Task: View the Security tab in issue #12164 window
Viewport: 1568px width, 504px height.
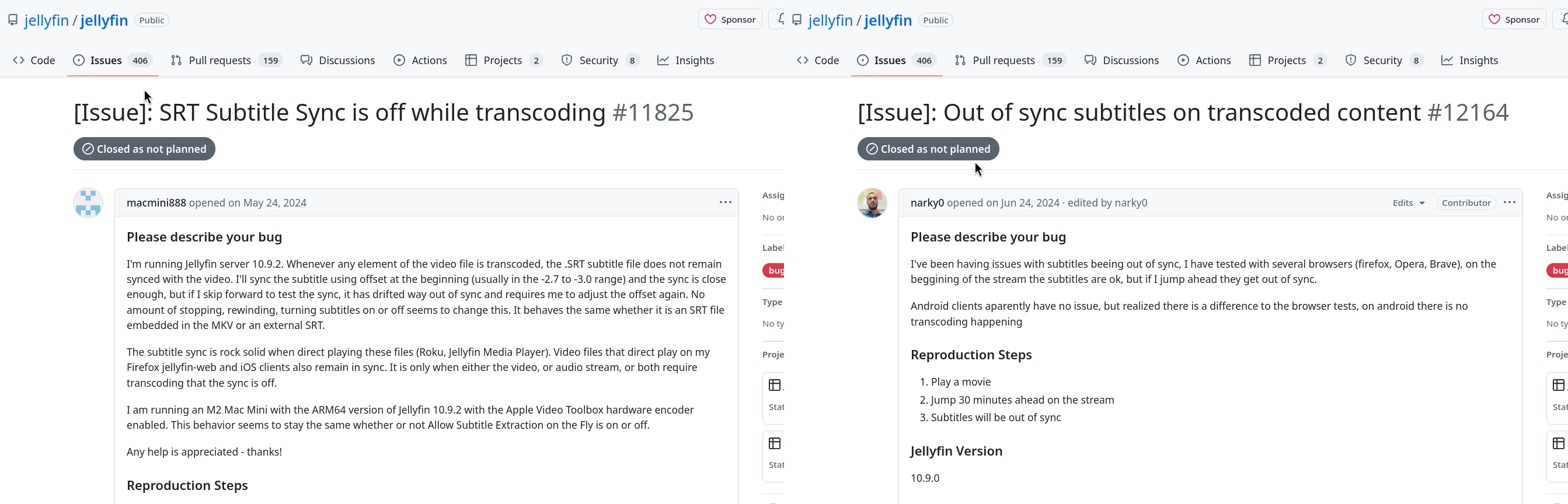Action: (1384, 60)
